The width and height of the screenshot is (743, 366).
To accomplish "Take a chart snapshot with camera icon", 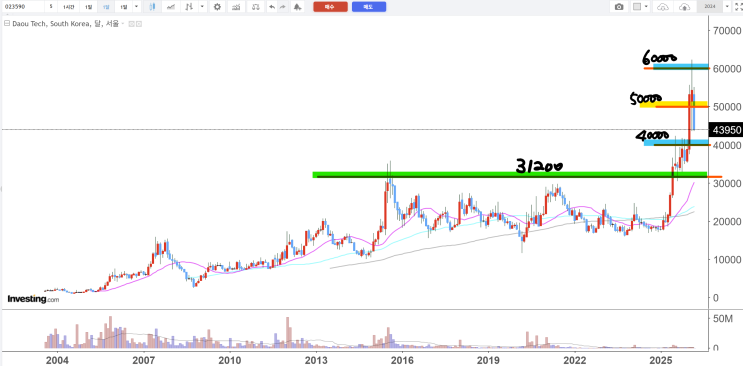I will pyautogui.click(x=619, y=7).
